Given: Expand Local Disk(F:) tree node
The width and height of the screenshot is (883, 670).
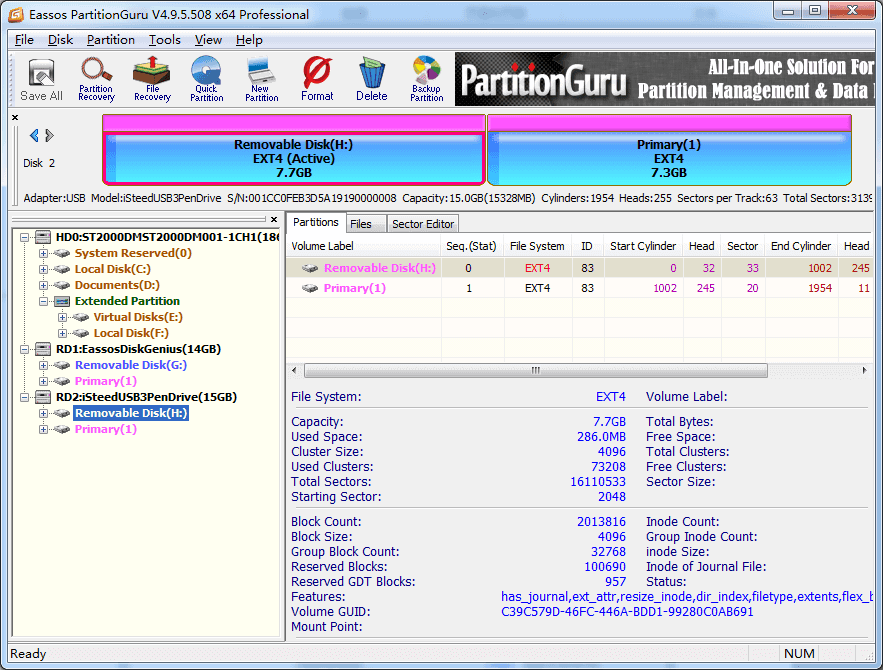Looking at the screenshot, I should pos(63,333).
